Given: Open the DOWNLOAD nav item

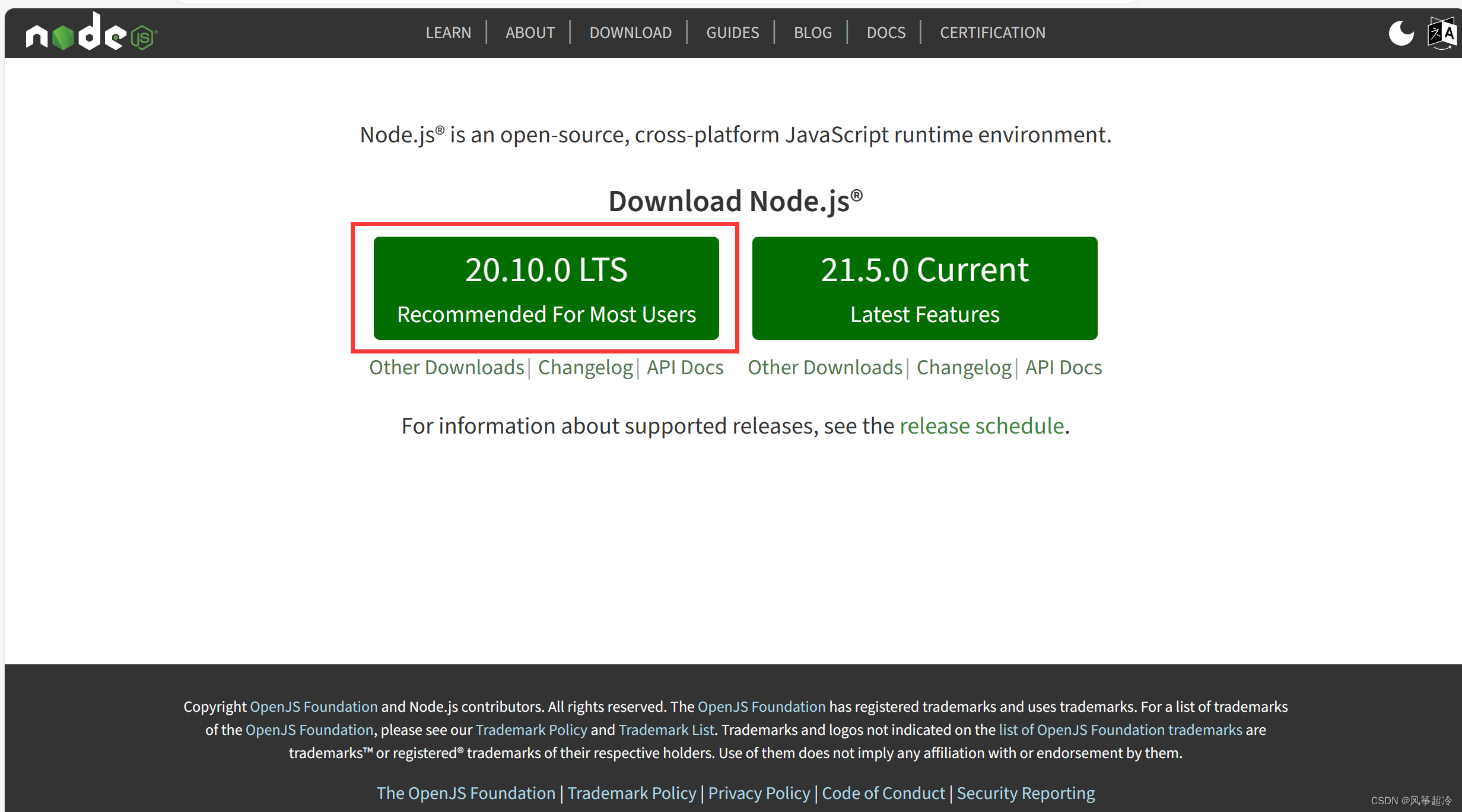Looking at the screenshot, I should 630,33.
